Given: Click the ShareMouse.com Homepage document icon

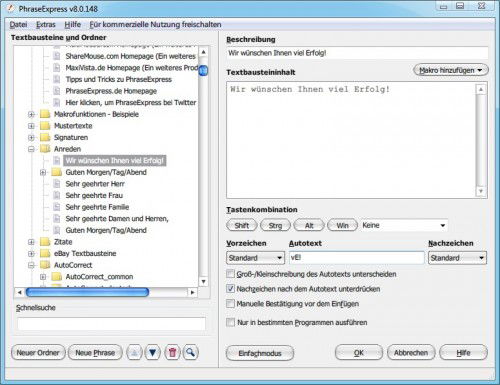Looking at the screenshot, I should [57, 56].
